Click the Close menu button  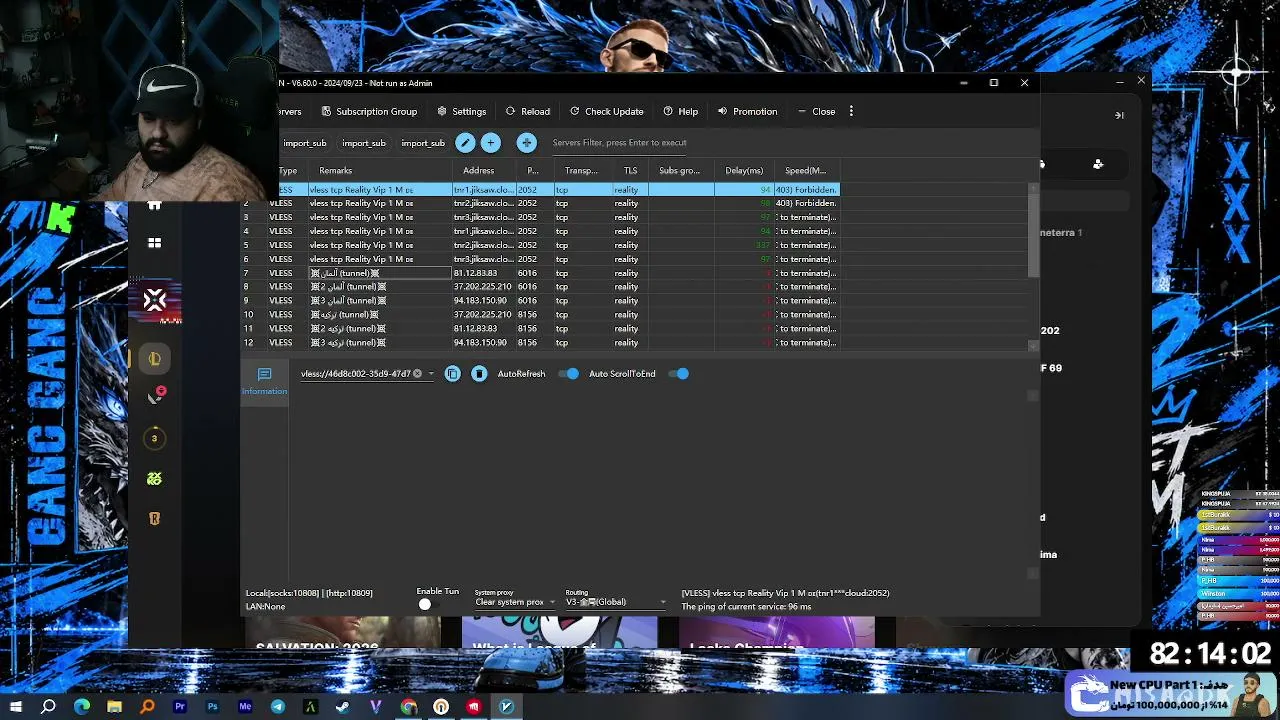[816, 111]
